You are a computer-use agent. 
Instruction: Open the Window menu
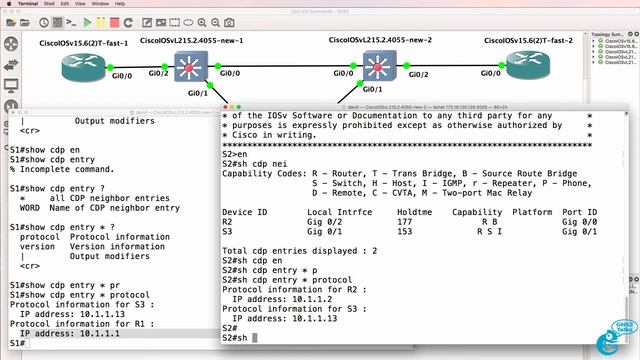click(x=100, y=3)
